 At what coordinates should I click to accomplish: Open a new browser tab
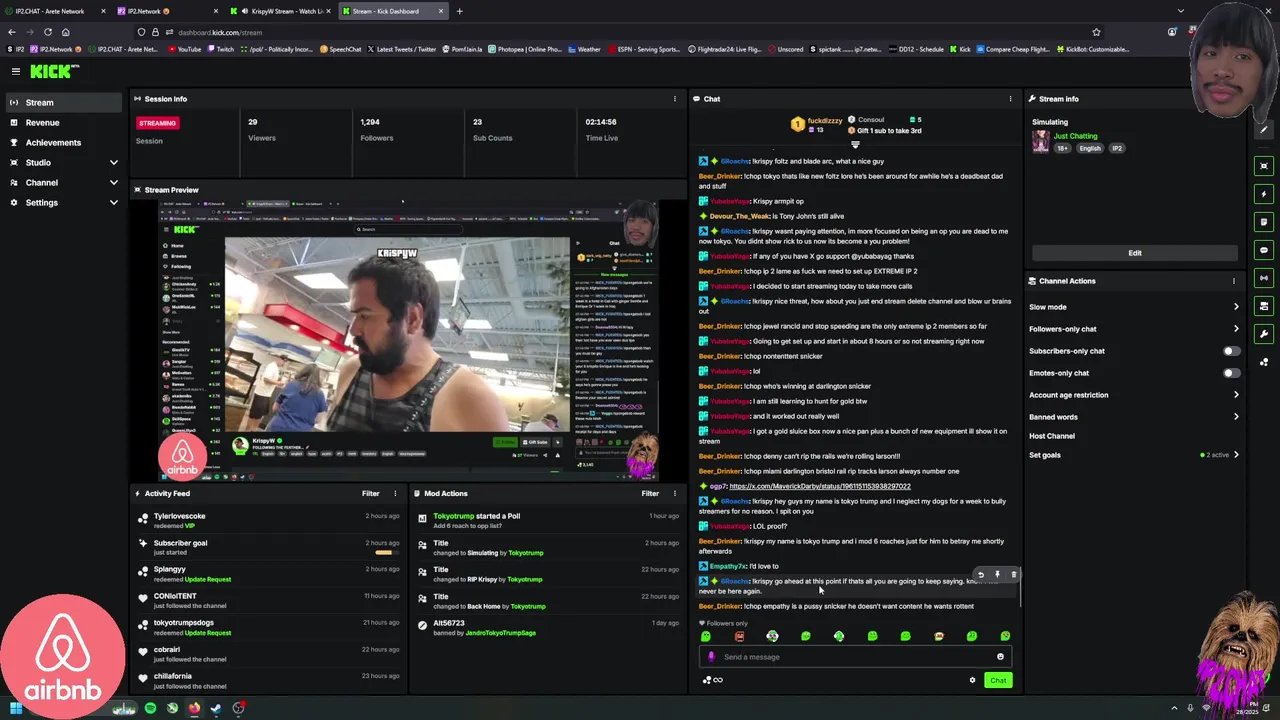click(x=459, y=11)
